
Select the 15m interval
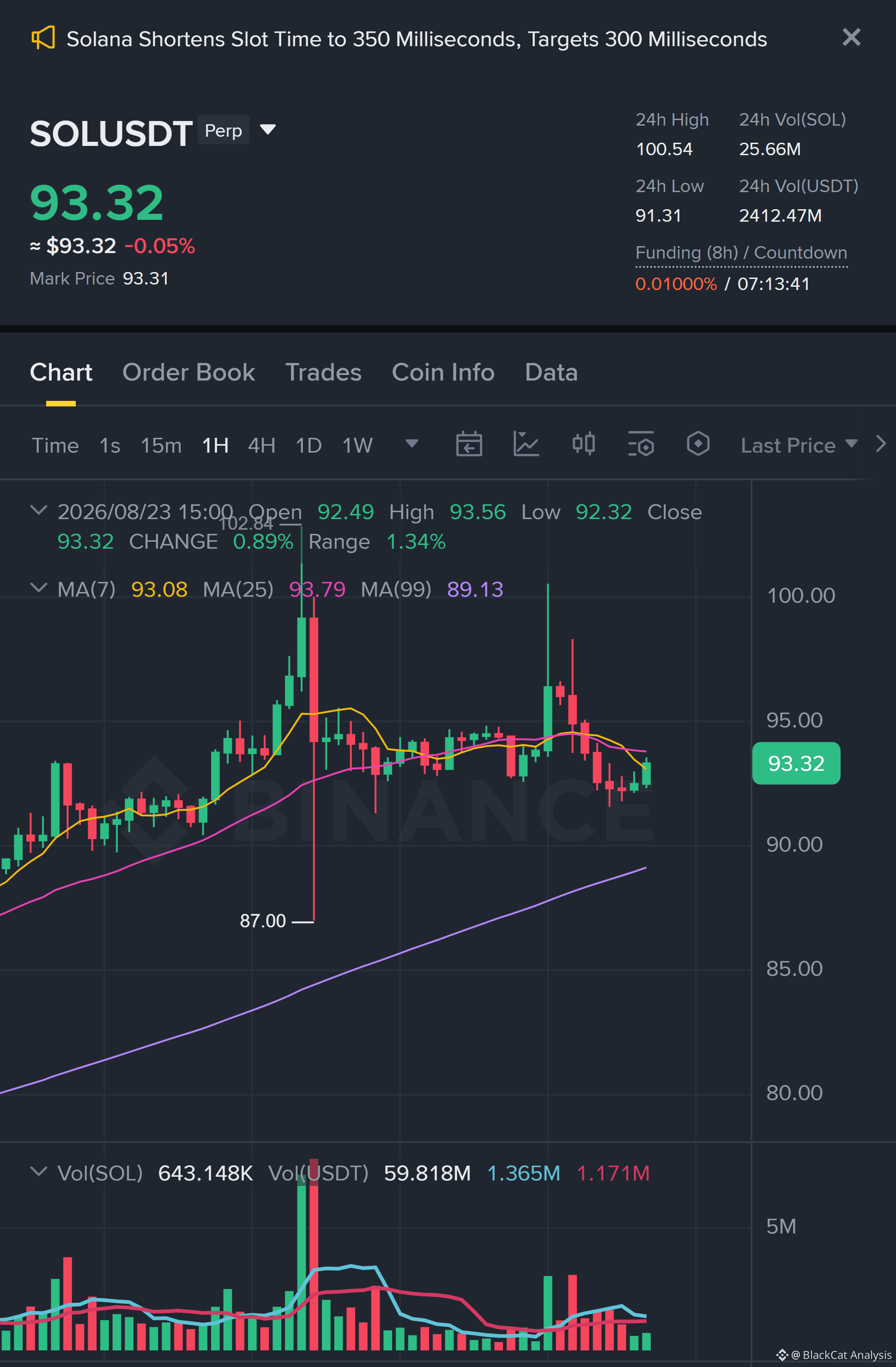(x=161, y=445)
